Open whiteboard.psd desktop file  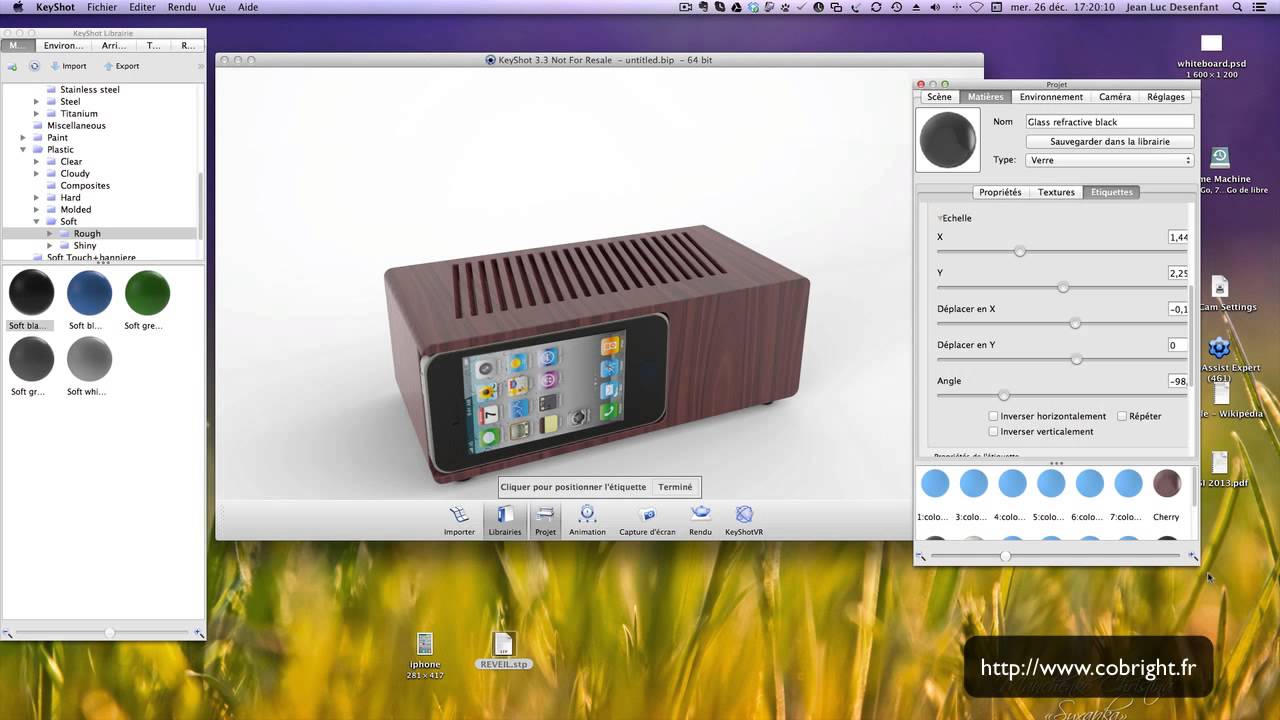point(1211,43)
